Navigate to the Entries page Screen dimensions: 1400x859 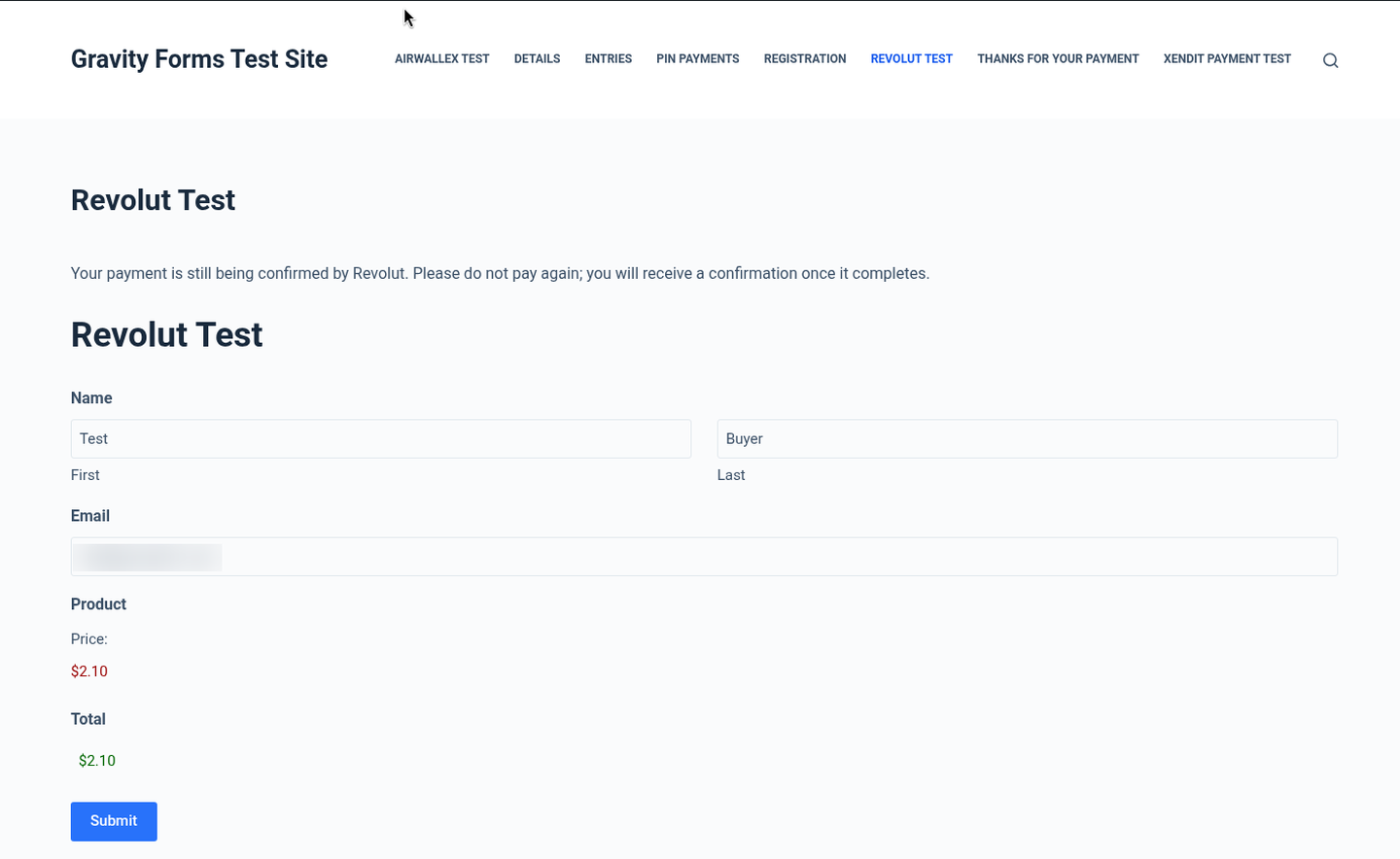coord(609,59)
